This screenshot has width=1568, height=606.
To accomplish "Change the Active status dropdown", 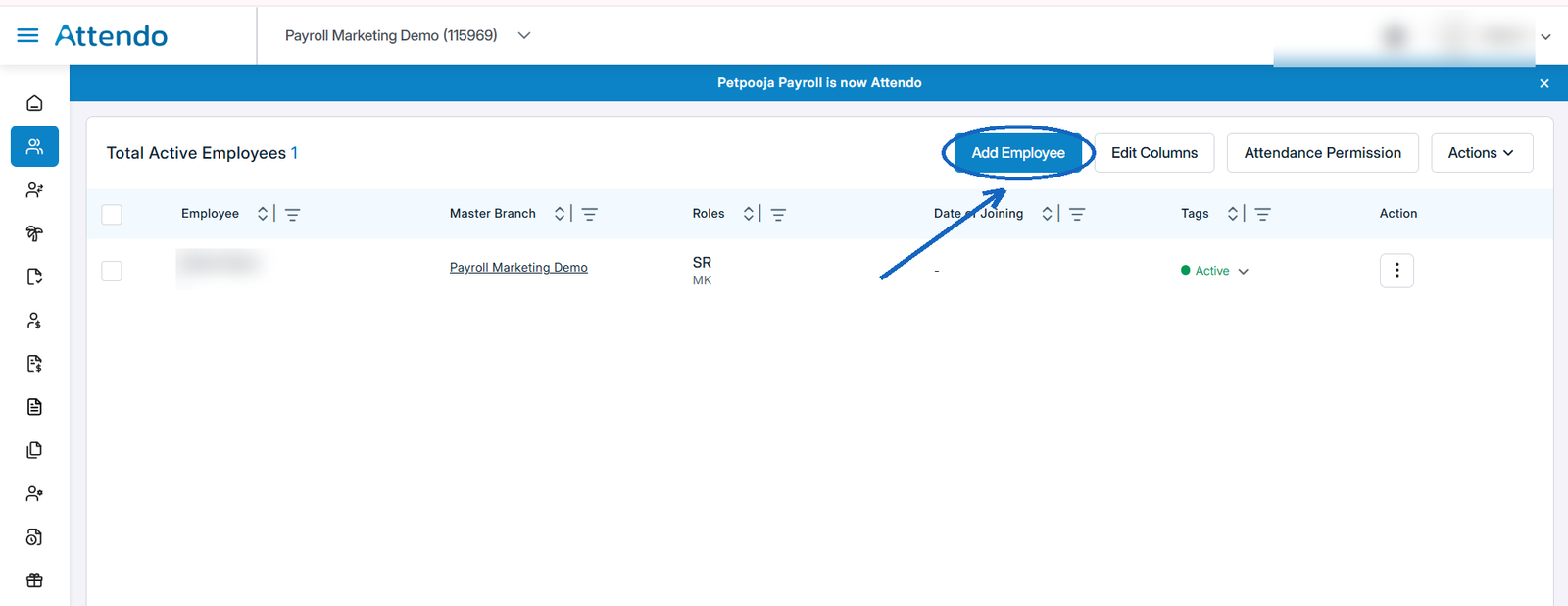I will (x=1215, y=271).
